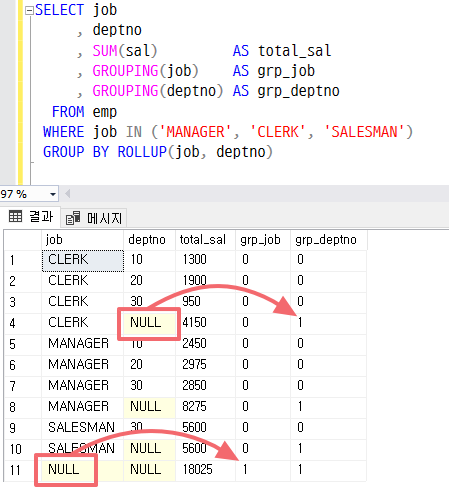Click the total_sal cell with value 2850

pyautogui.click(x=205, y=386)
